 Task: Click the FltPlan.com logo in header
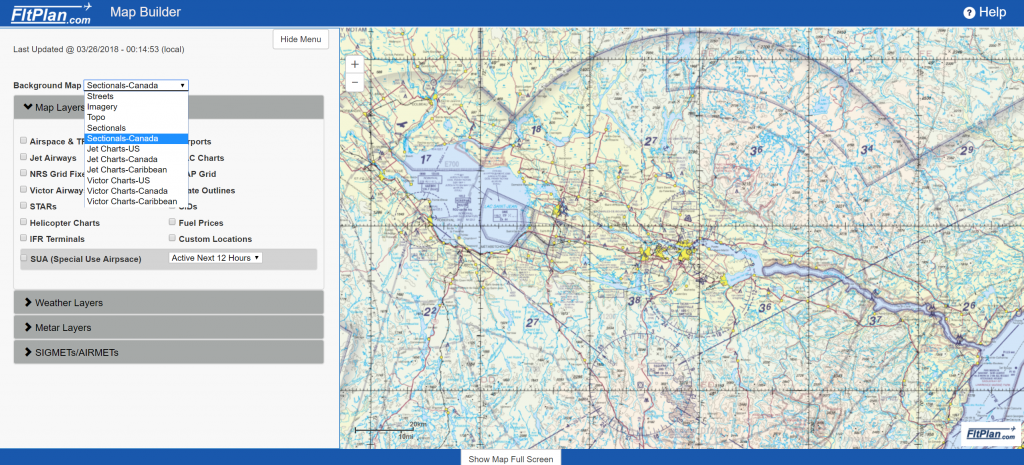coord(51,13)
